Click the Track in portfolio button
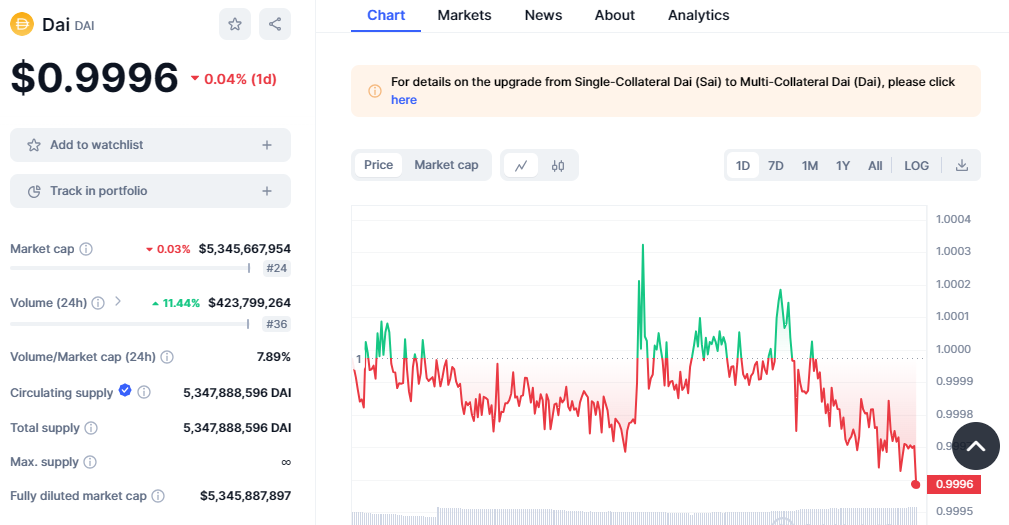1009x525 pixels. (151, 191)
